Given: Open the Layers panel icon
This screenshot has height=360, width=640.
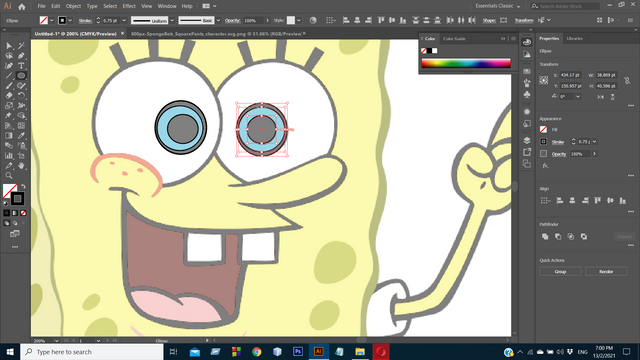Looking at the screenshot, I should coord(527,140).
